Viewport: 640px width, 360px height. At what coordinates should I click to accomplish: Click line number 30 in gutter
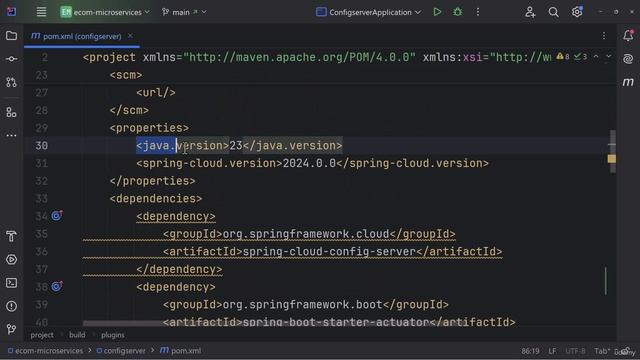(41, 146)
